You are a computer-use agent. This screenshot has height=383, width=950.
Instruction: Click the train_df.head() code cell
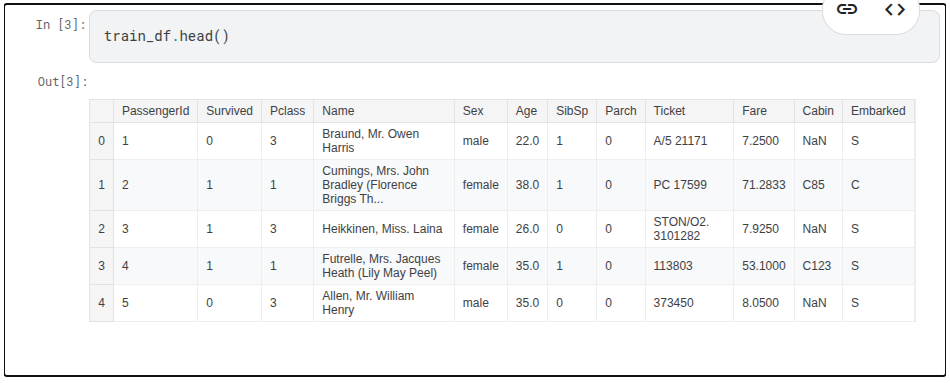[514, 36]
